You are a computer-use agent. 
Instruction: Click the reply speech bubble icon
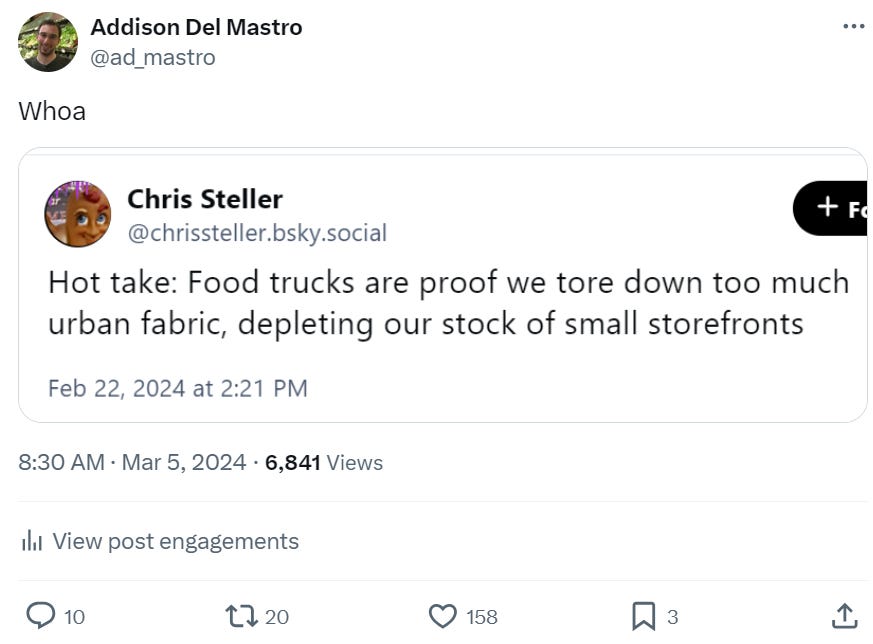[41, 616]
